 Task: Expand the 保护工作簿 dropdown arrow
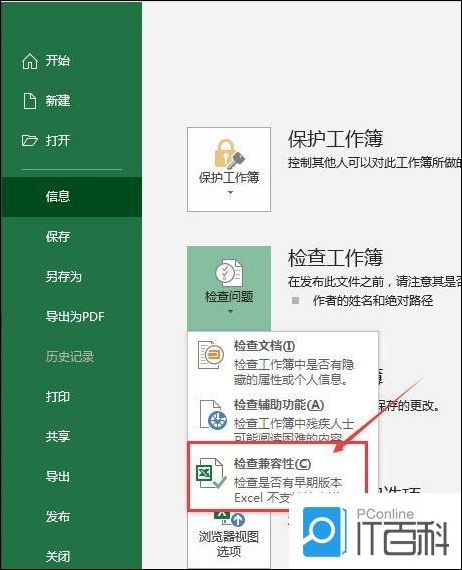click(x=230, y=192)
